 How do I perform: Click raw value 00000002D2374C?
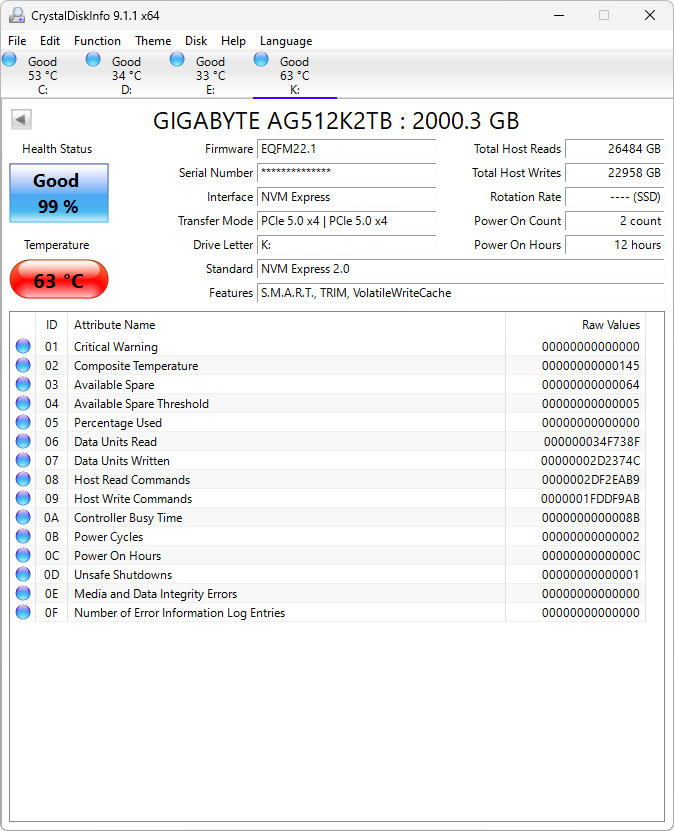[590, 461]
